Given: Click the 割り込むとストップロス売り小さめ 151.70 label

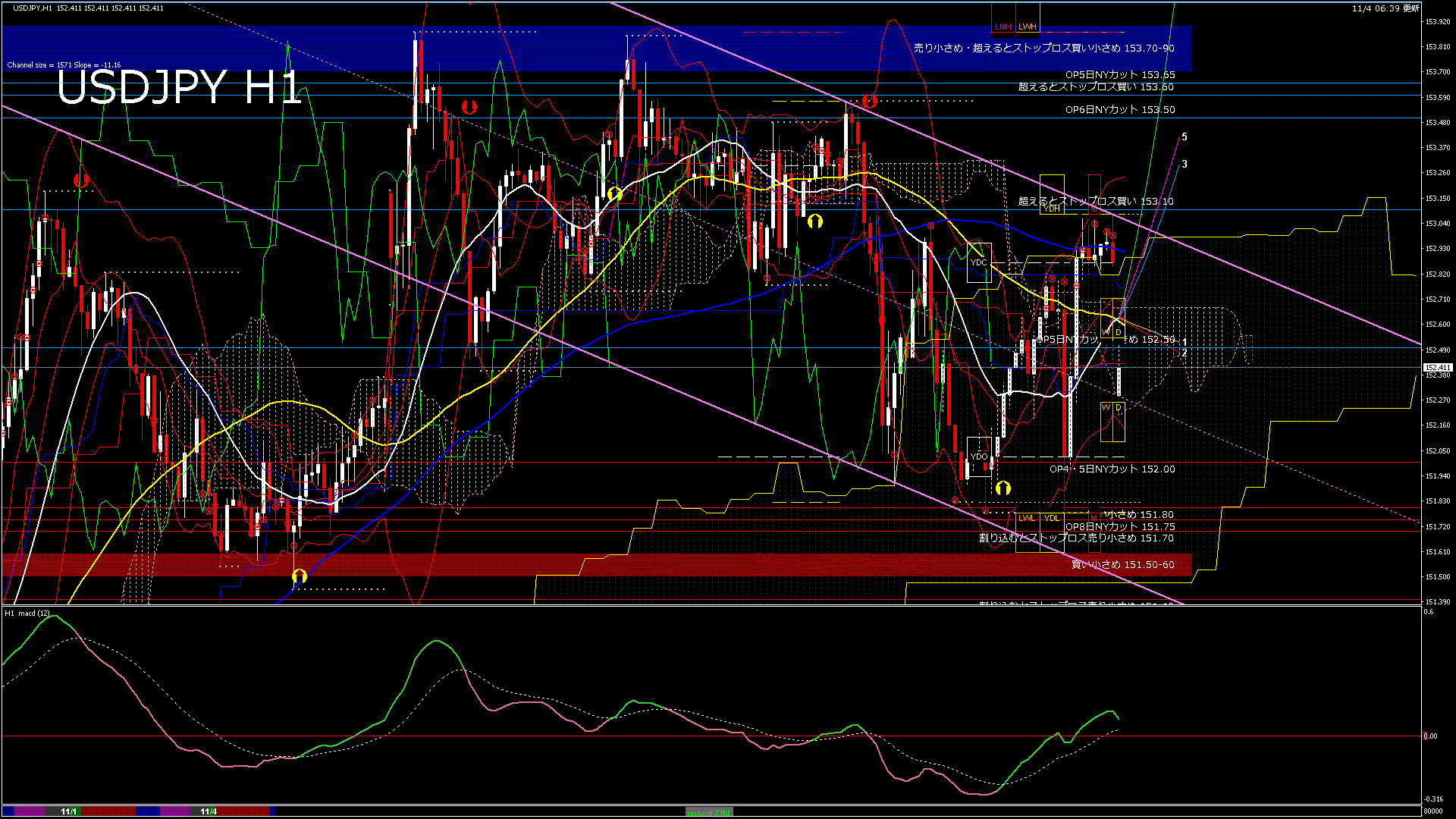Looking at the screenshot, I should 1076,538.
